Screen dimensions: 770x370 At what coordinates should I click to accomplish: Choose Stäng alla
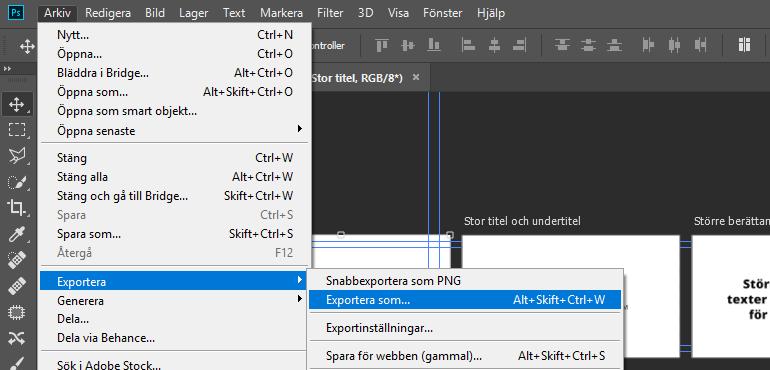click(x=175, y=176)
